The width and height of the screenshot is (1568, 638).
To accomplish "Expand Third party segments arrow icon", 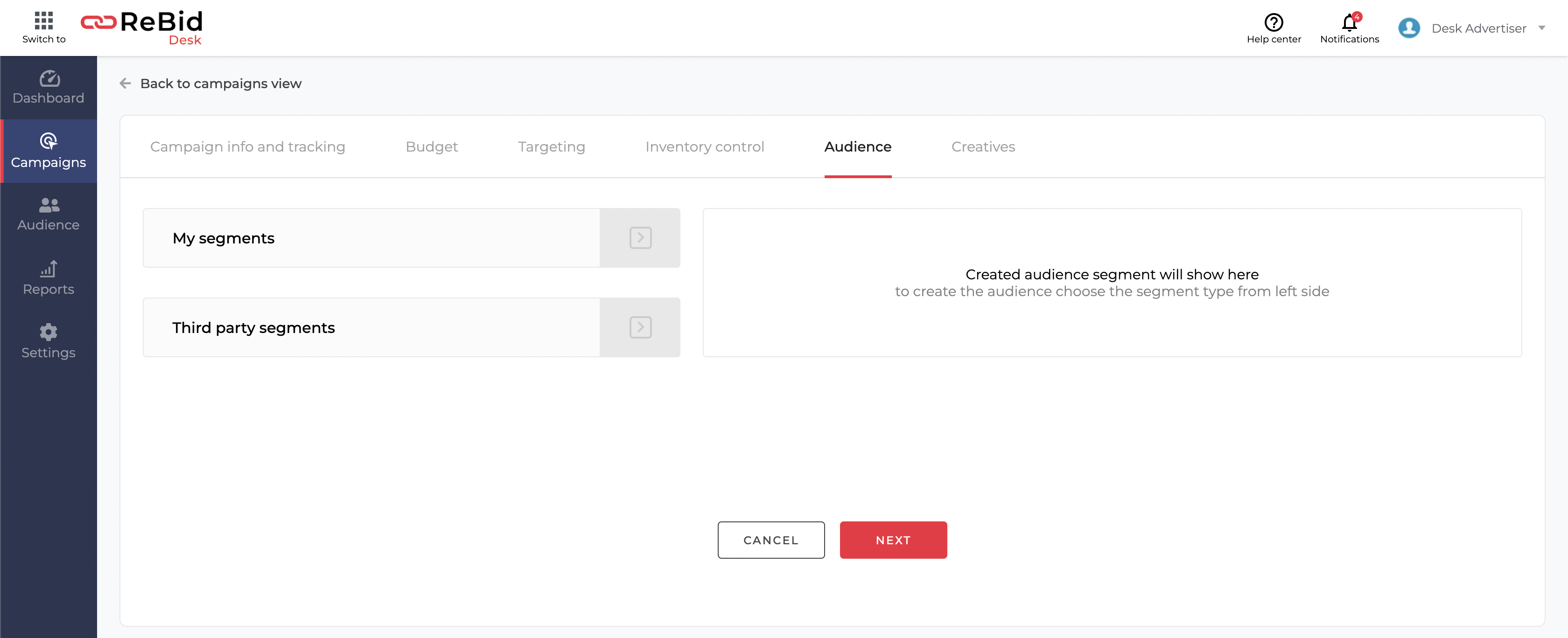I will [x=640, y=327].
